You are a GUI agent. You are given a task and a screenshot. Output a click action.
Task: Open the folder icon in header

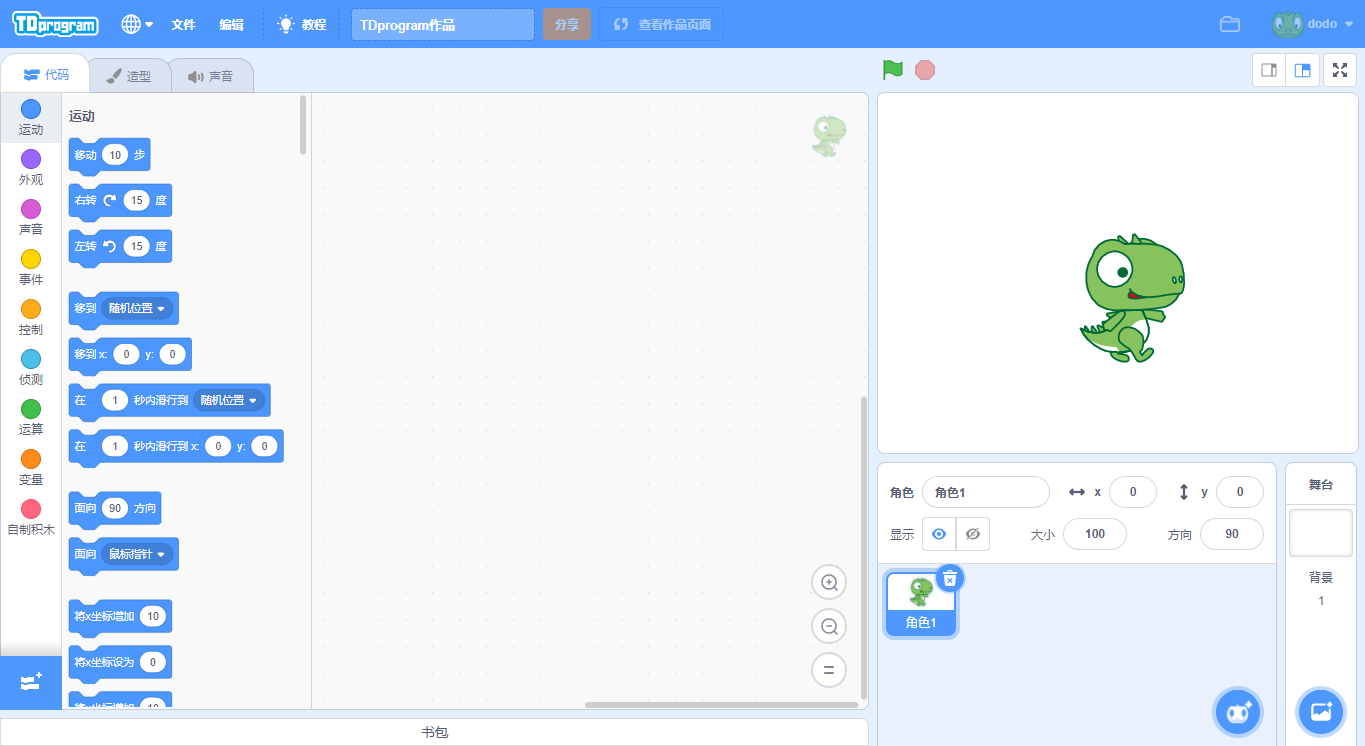coord(1230,24)
